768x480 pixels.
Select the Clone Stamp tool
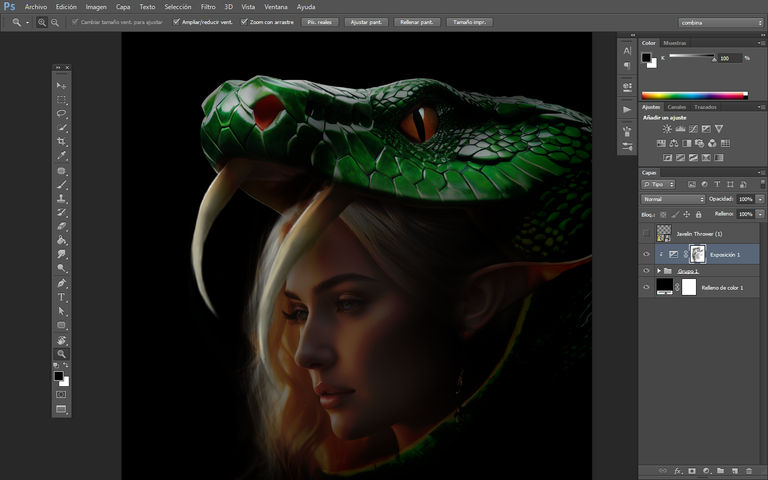61,199
